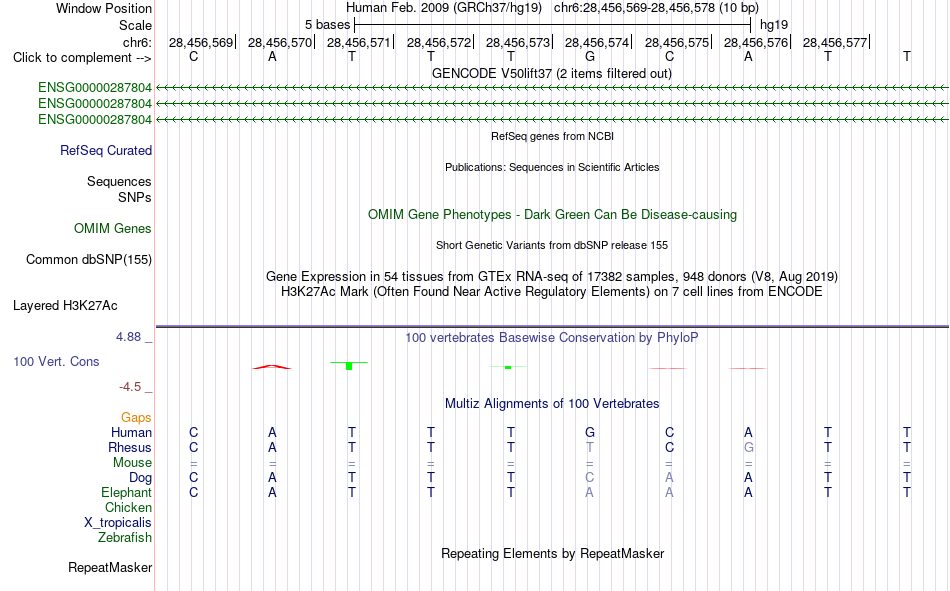Select the Human alignment row label
Screen dimensions: 950x591
point(131,432)
